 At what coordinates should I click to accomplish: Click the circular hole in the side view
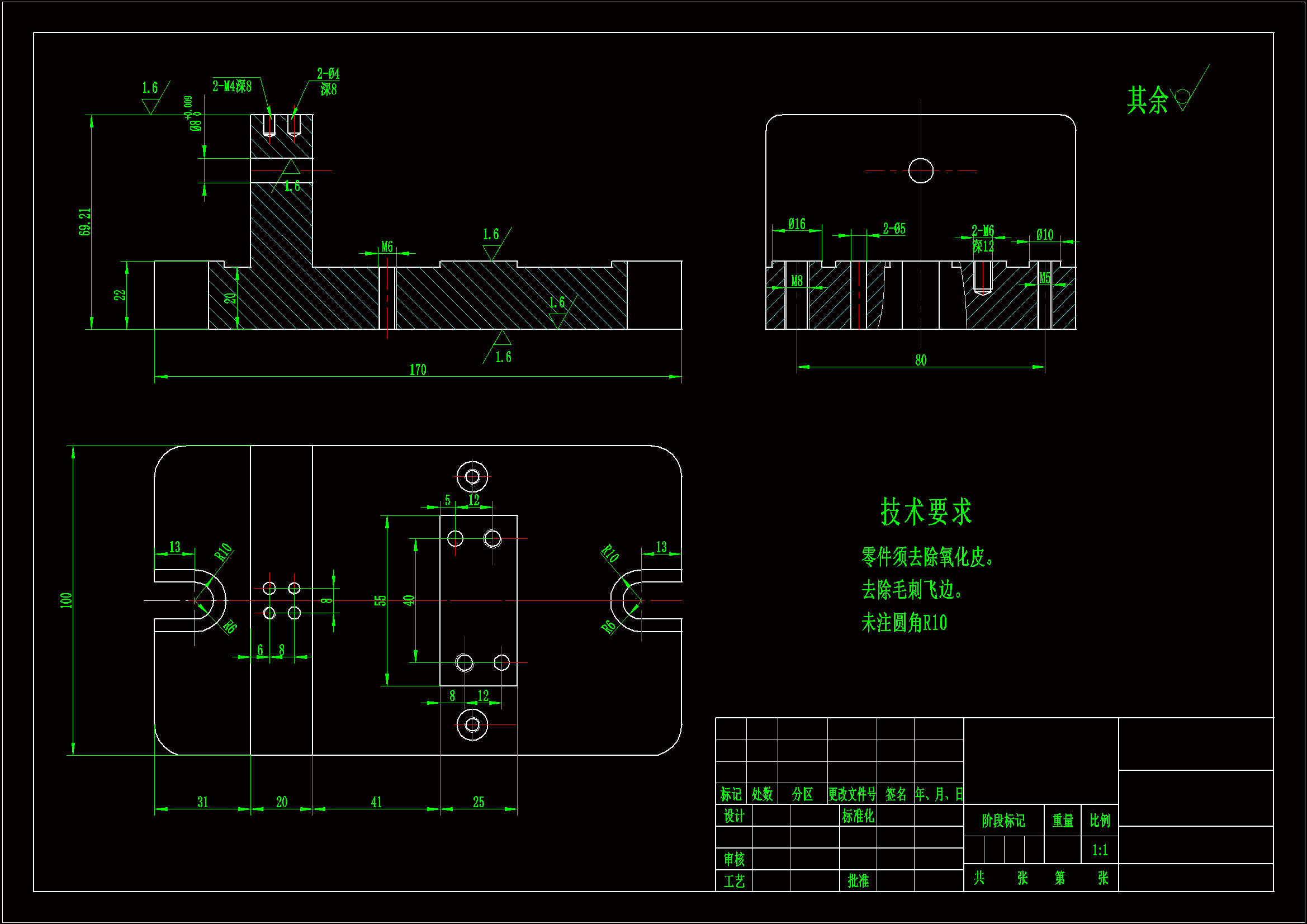pyautogui.click(x=921, y=170)
